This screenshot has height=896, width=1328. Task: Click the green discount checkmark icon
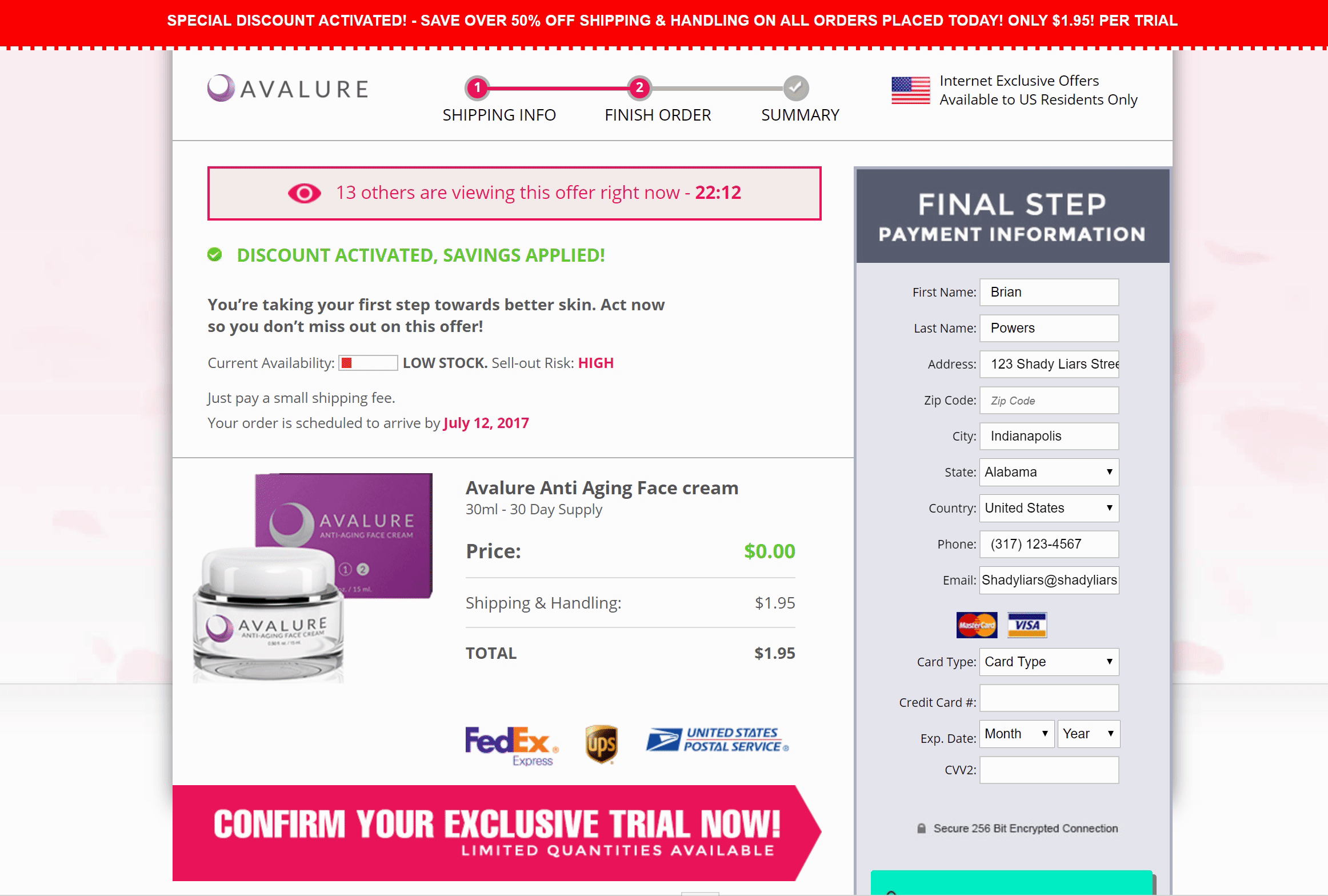(x=214, y=254)
